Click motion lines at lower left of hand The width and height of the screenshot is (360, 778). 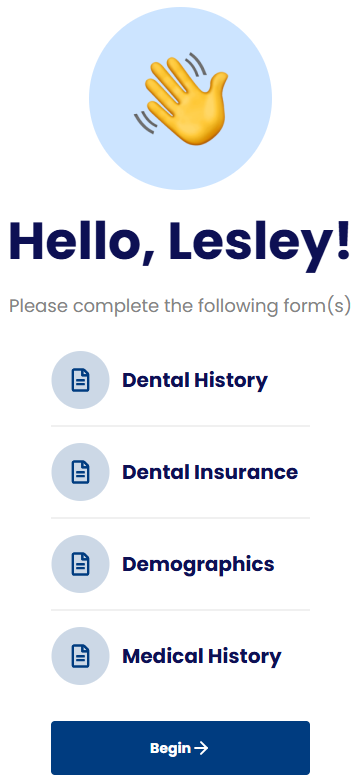146,122
